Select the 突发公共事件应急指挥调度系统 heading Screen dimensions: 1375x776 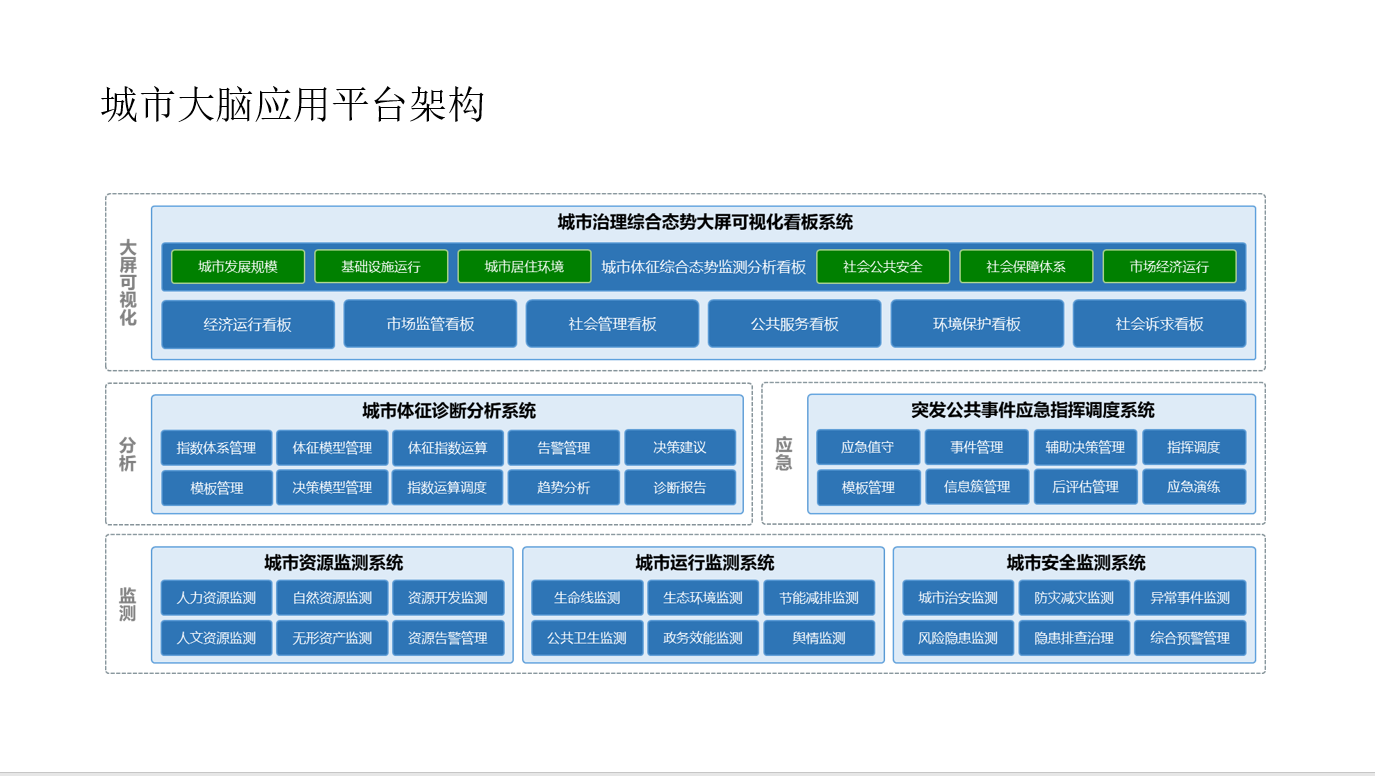(1032, 410)
